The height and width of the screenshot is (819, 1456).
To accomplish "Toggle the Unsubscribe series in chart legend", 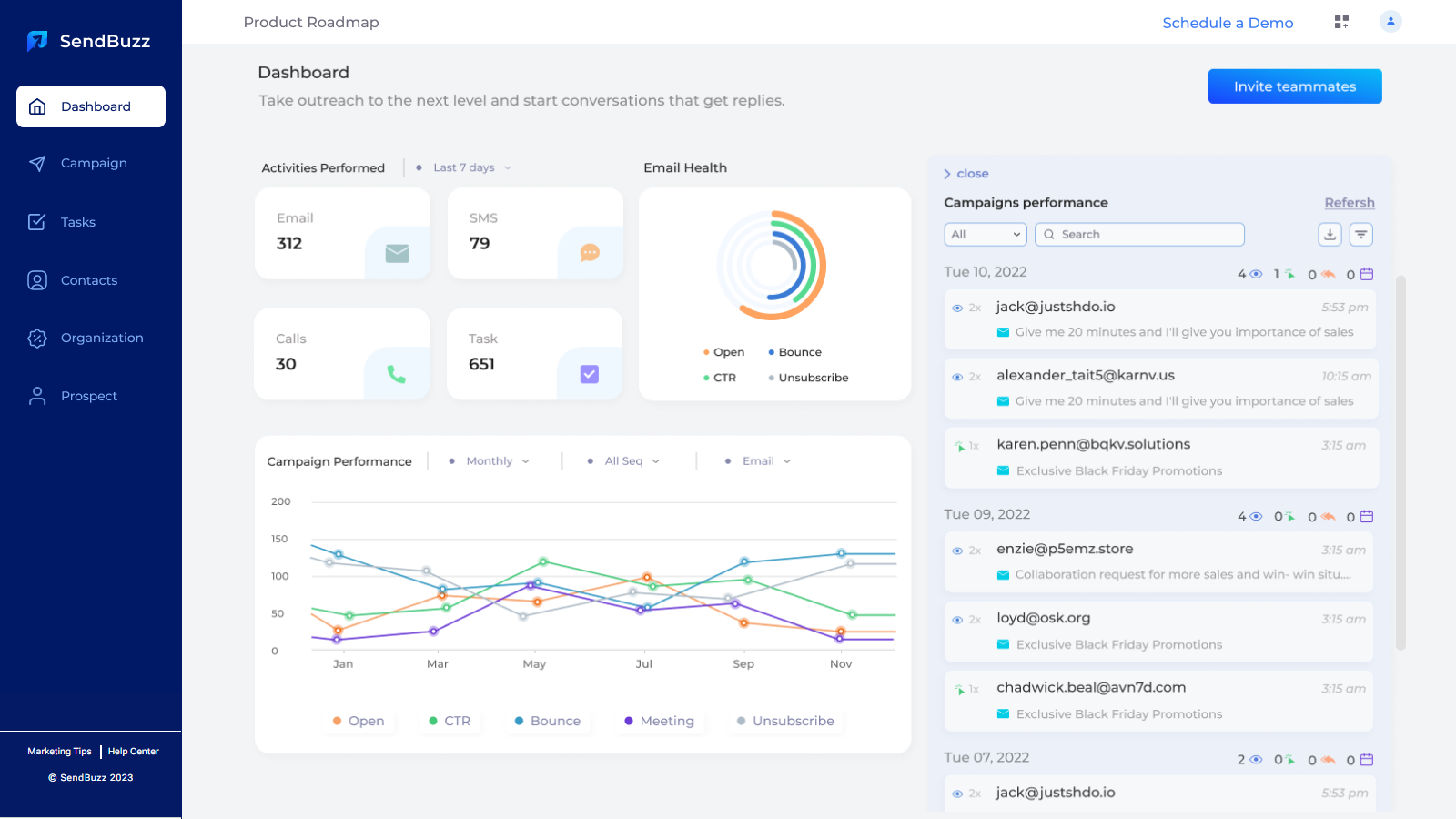I will tap(784, 721).
